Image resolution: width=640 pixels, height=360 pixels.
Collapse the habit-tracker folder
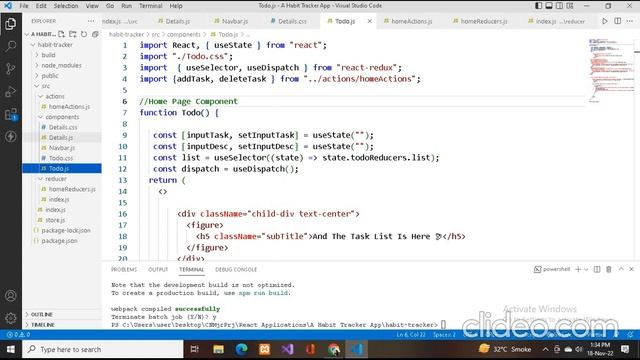[x=55, y=44]
